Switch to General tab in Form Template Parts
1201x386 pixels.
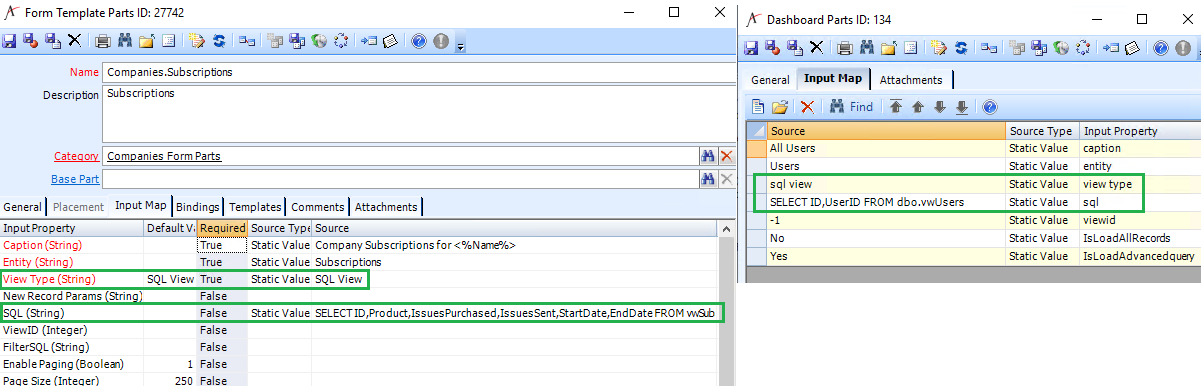[x=22, y=207]
